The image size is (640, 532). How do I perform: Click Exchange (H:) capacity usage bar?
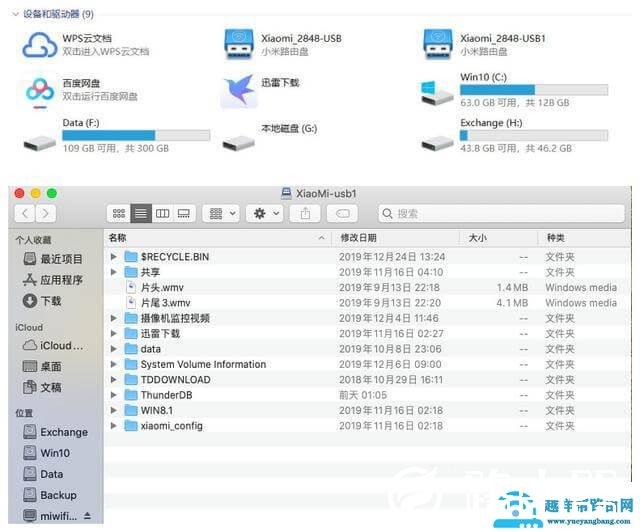534,135
